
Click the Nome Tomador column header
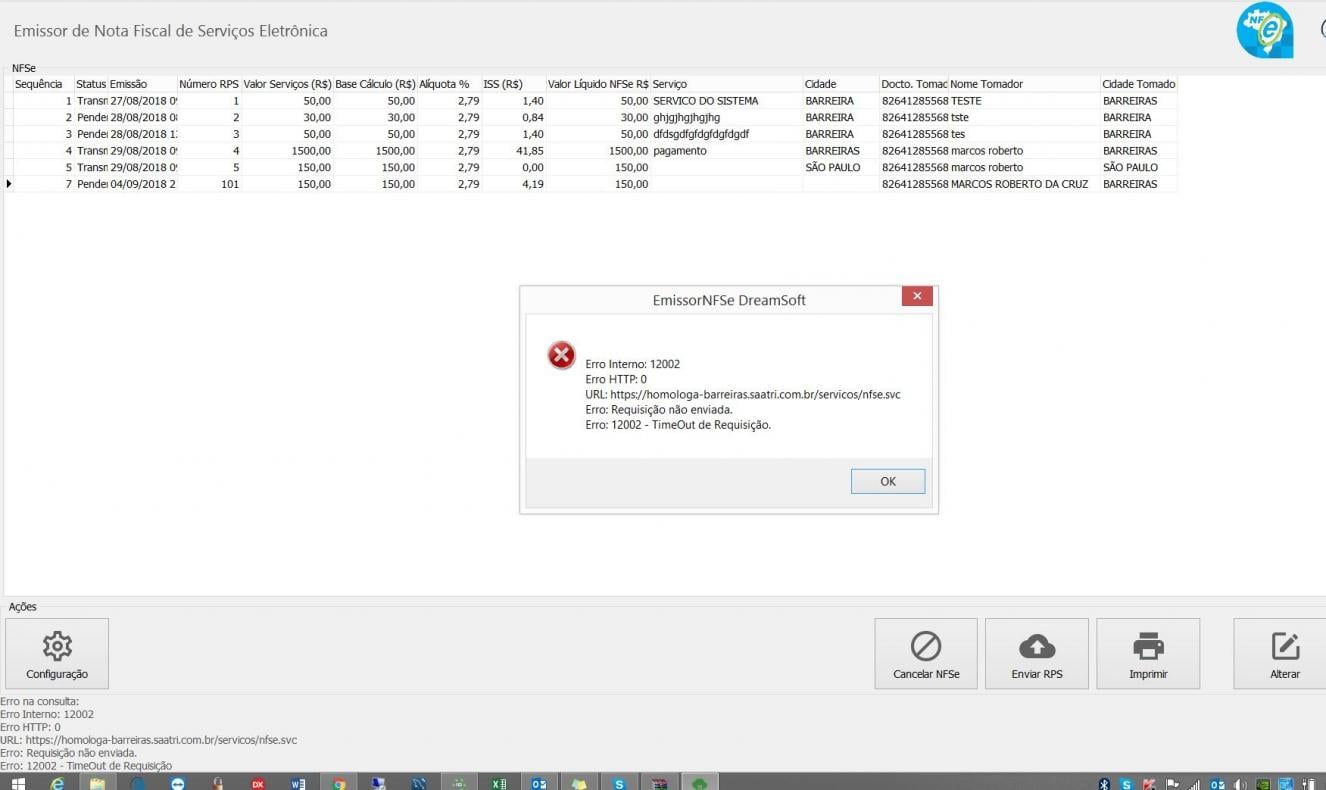click(x=1023, y=84)
